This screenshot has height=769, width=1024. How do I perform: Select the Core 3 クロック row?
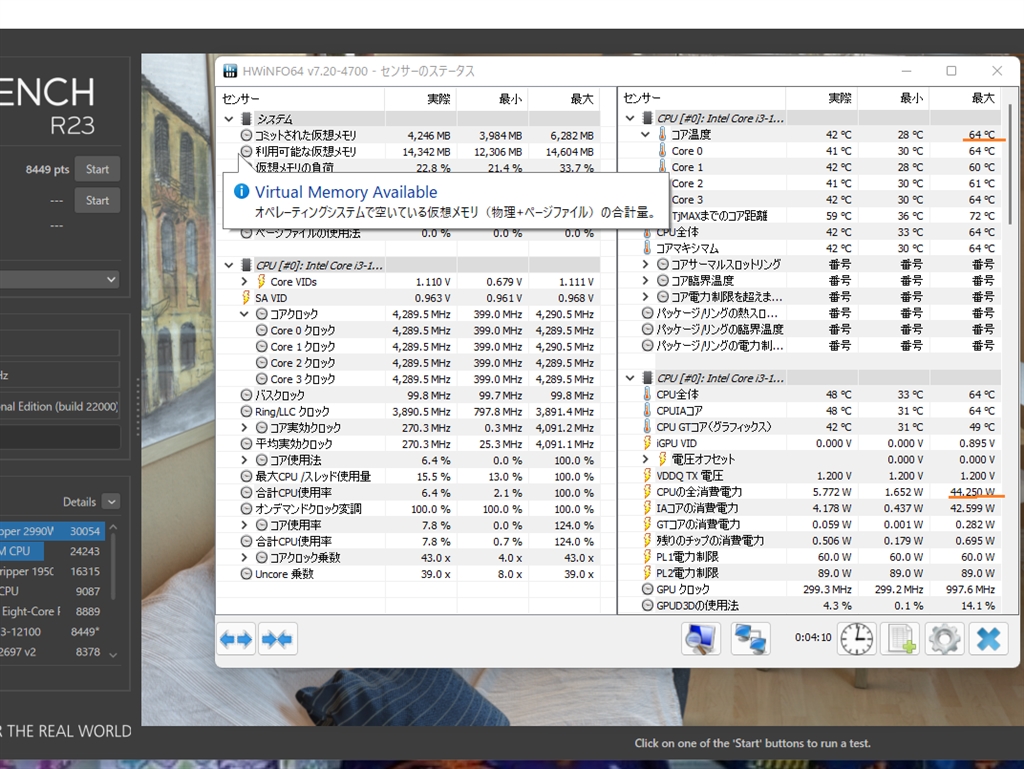click(x=408, y=379)
